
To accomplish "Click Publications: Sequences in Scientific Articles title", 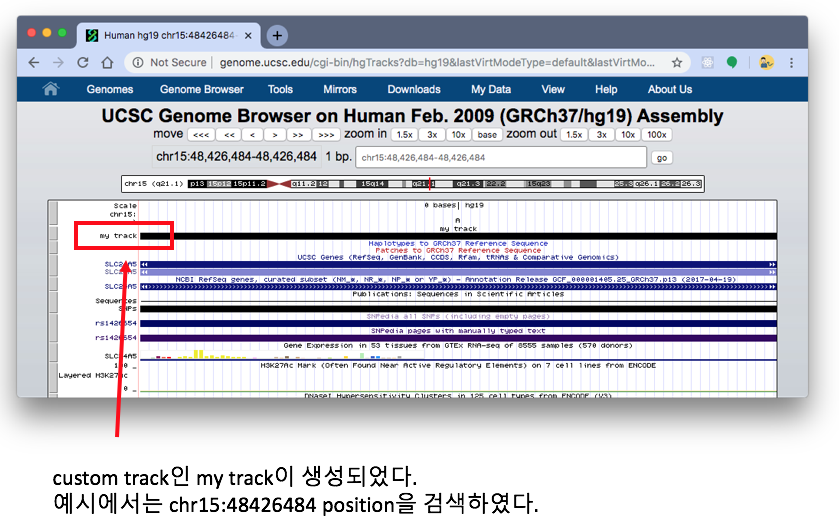I will [x=458, y=294].
